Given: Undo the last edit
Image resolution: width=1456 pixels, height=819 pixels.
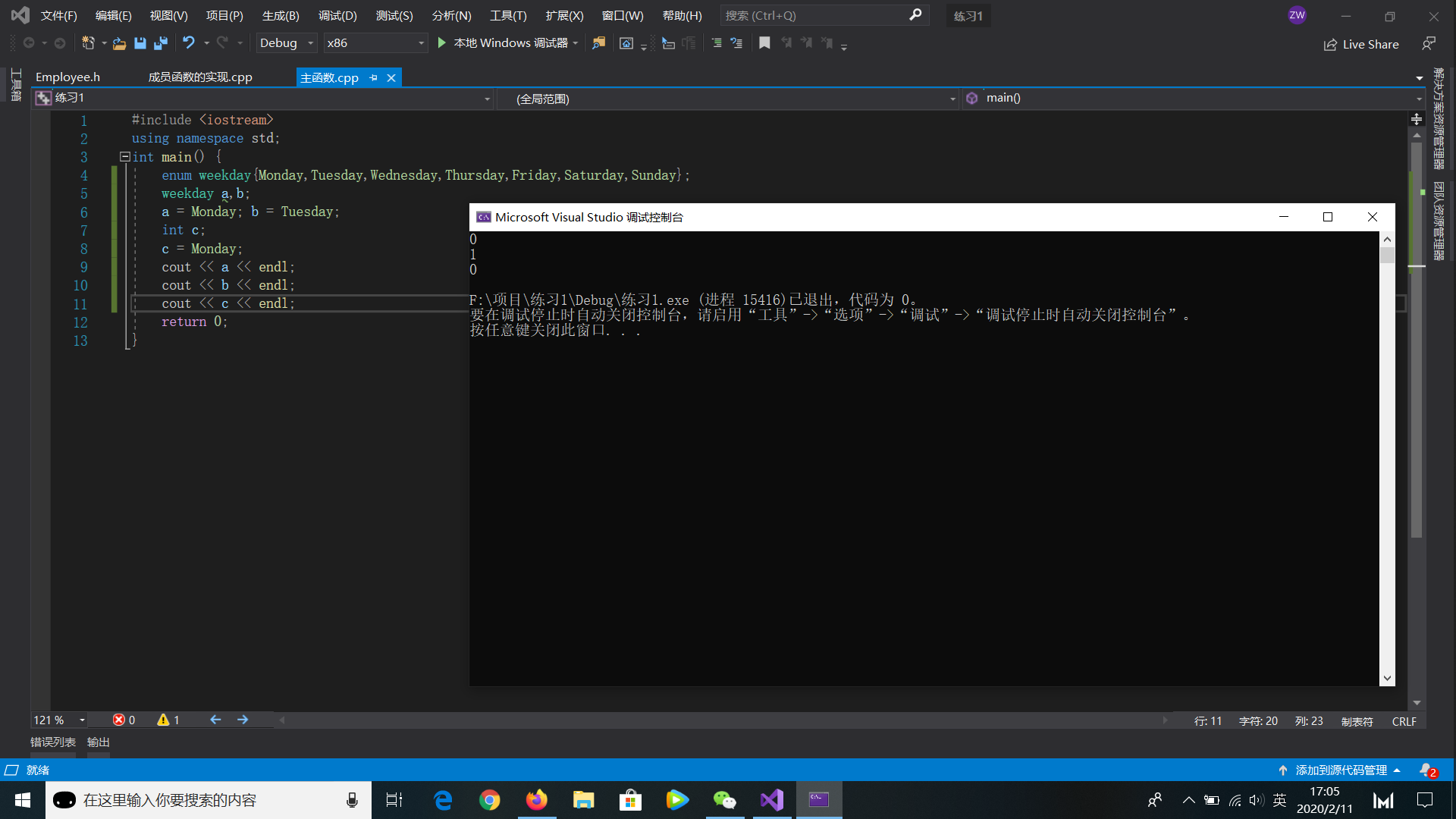Looking at the screenshot, I should 188,43.
